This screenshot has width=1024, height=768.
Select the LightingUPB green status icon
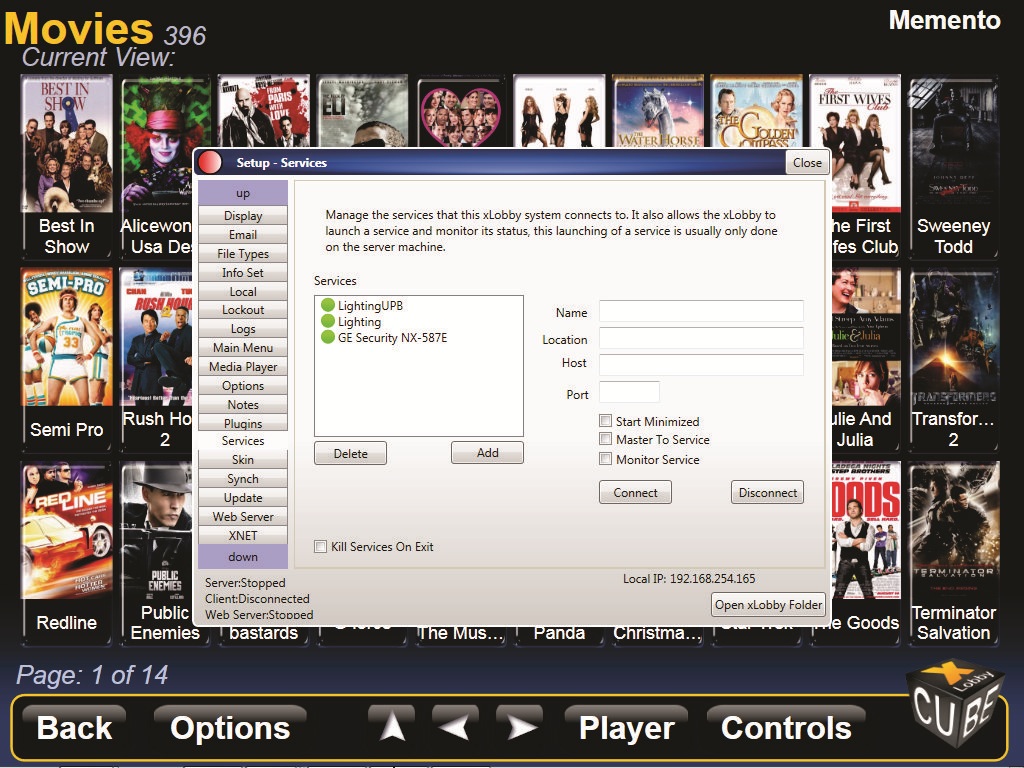[x=328, y=305]
